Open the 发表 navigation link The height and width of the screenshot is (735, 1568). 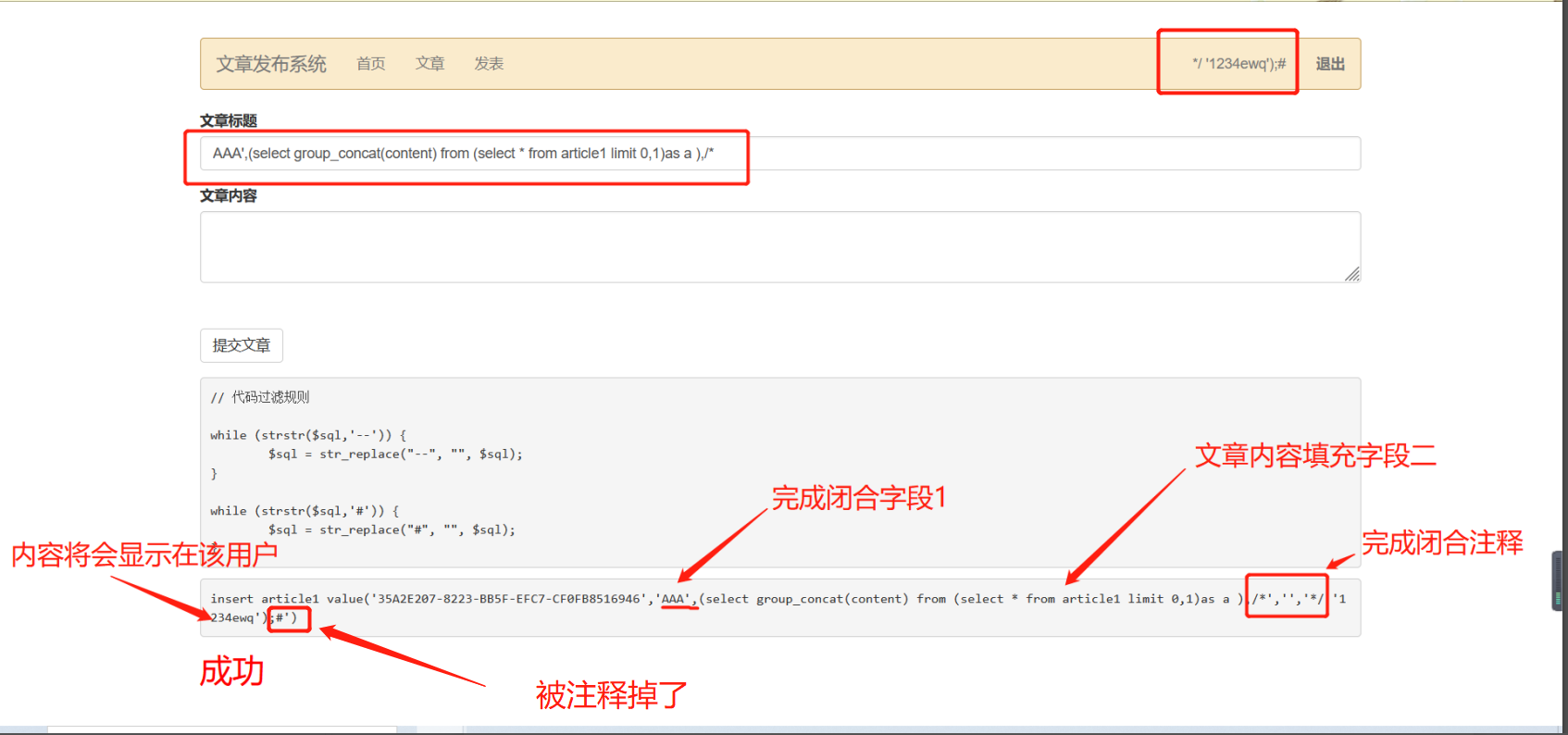click(489, 64)
